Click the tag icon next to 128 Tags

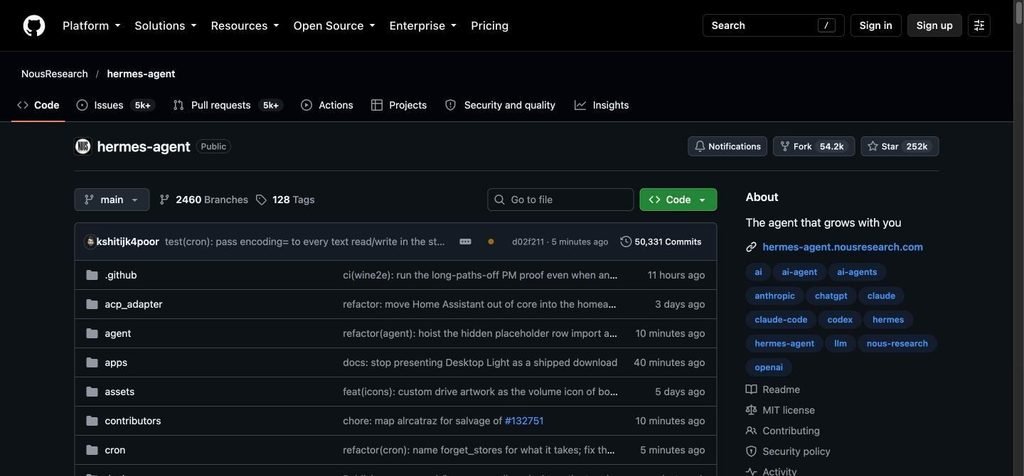coord(261,200)
